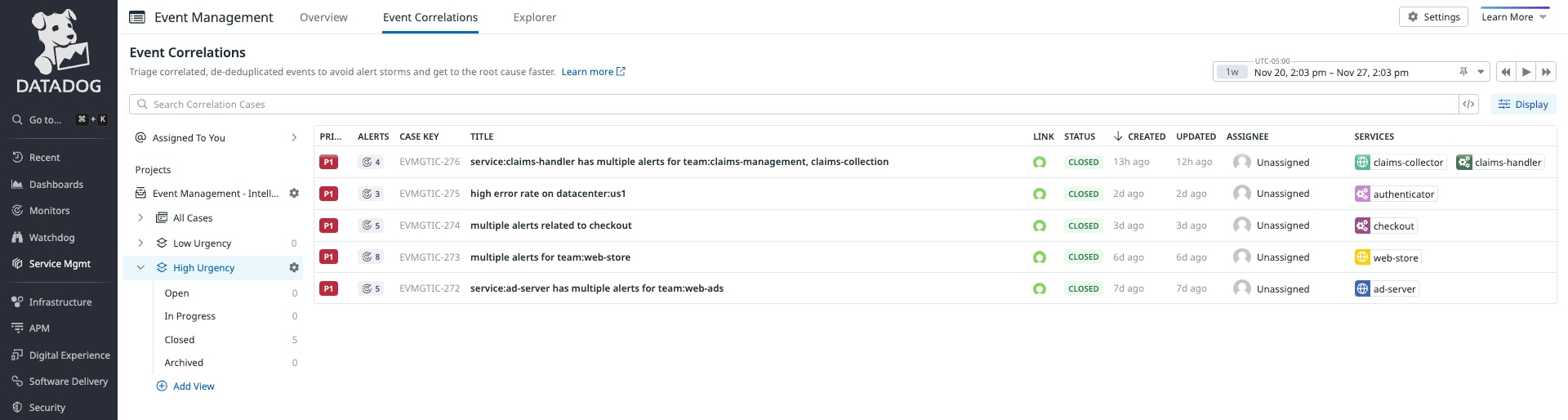Viewport: 1568px width, 420px height.
Task: Switch to the Explorer tab
Action: pos(534,17)
